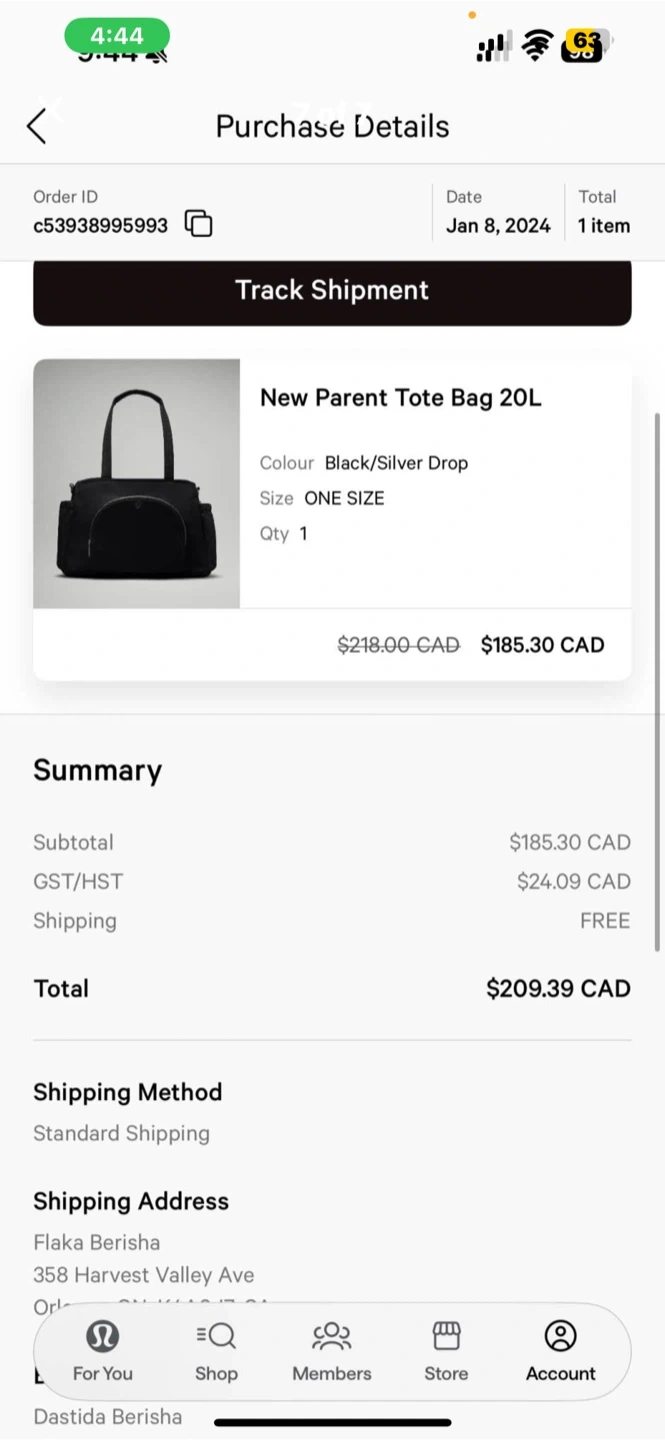665x1440 pixels.
Task: Click the page scrollbar on the right
Action: click(x=657, y=680)
